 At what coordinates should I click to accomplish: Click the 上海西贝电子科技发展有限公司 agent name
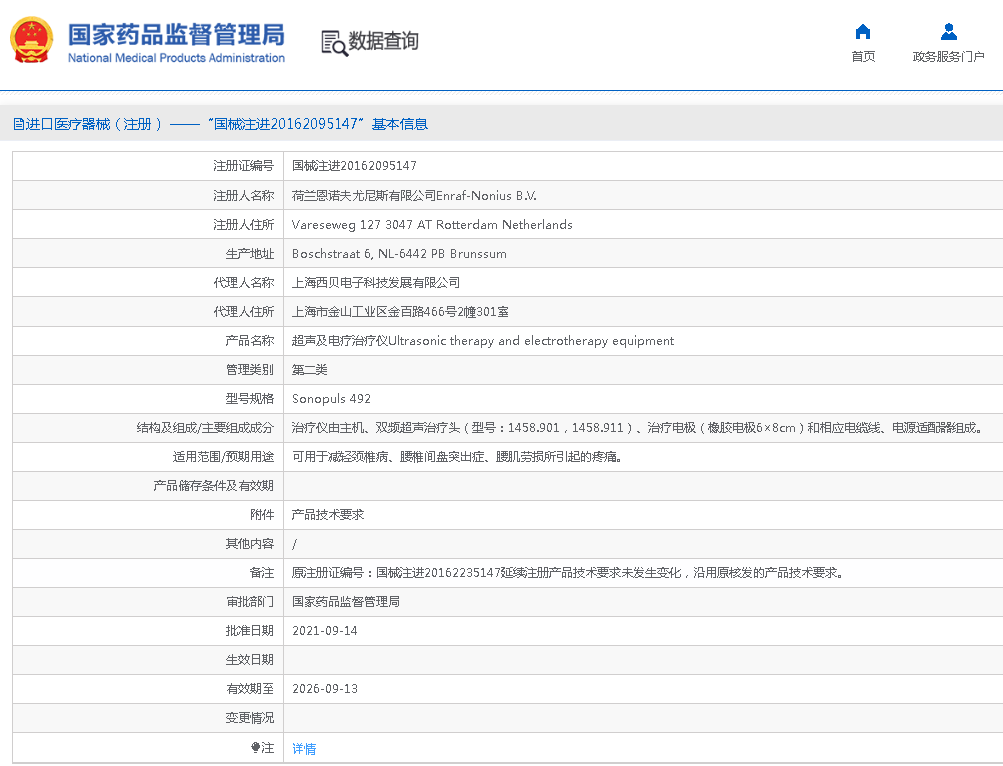pyautogui.click(x=376, y=283)
